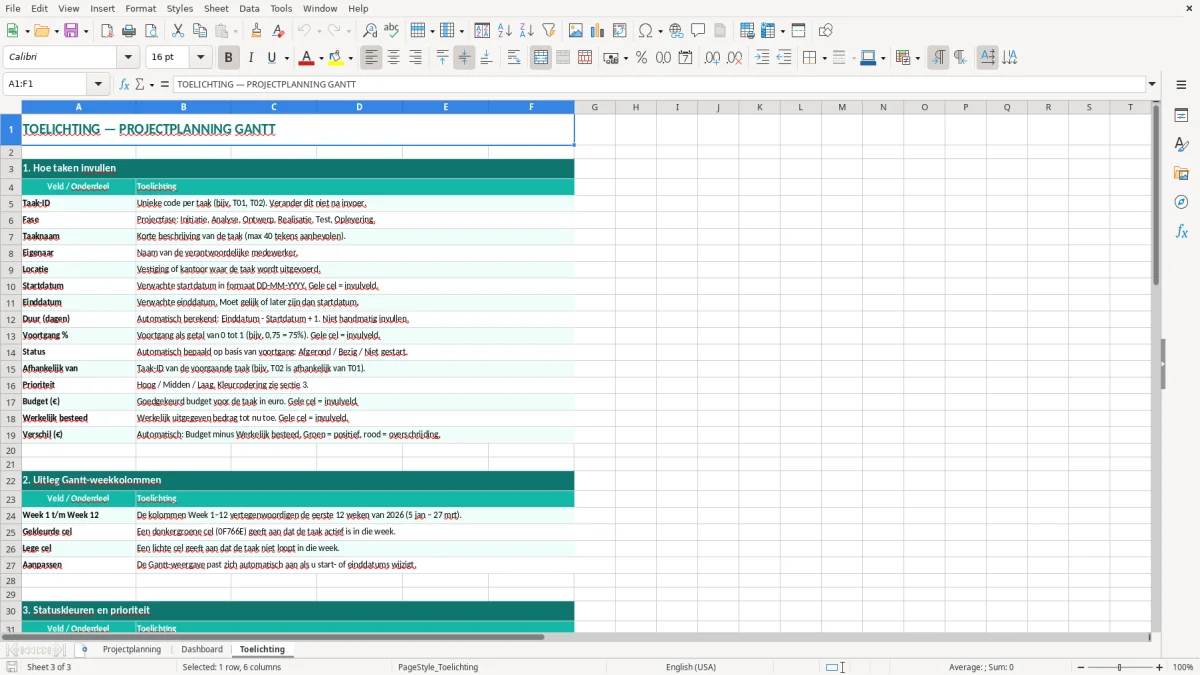
Task: Click the Save document icon
Action: (x=71, y=31)
